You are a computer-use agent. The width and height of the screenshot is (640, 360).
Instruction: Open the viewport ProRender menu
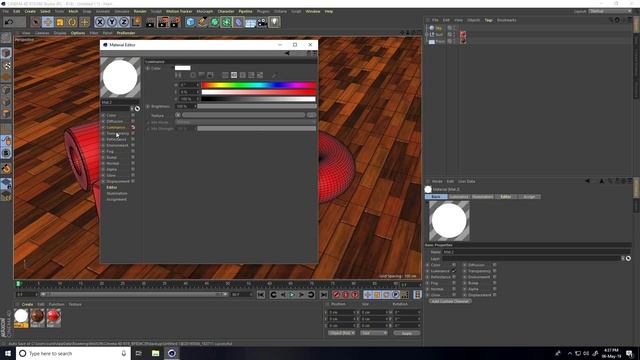point(126,33)
